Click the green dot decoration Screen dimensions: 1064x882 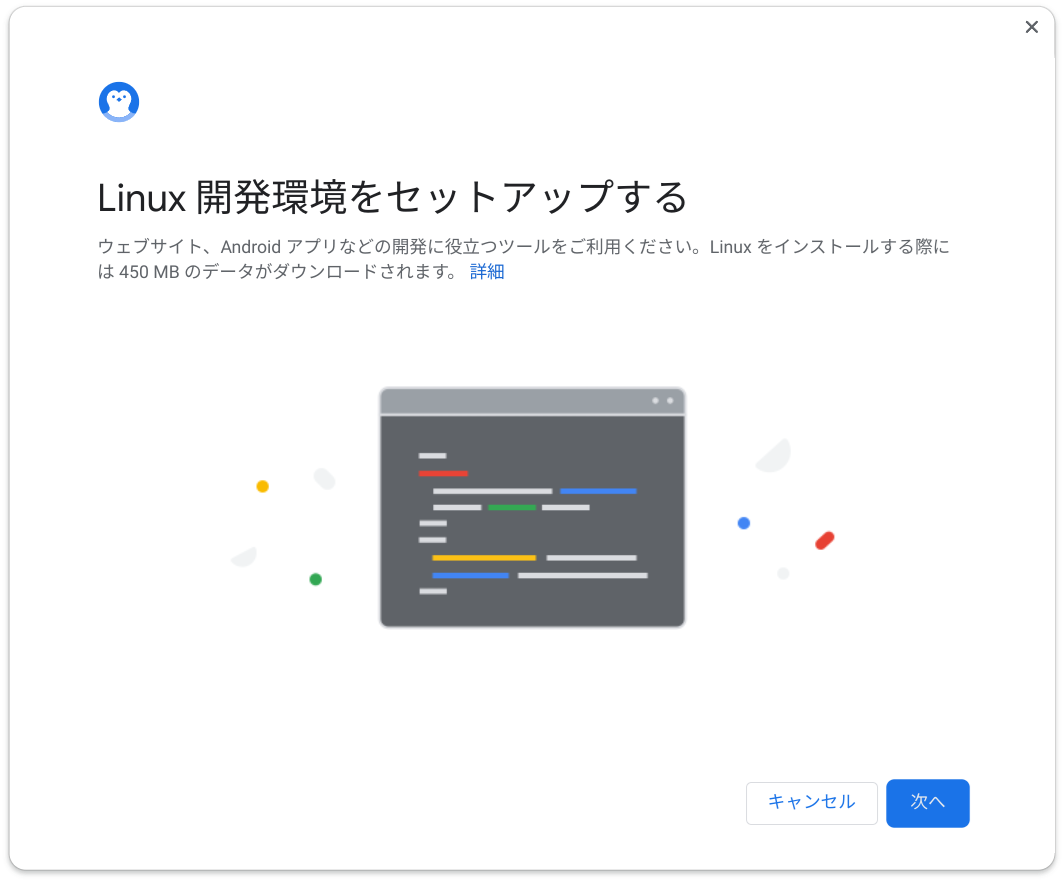click(x=316, y=579)
